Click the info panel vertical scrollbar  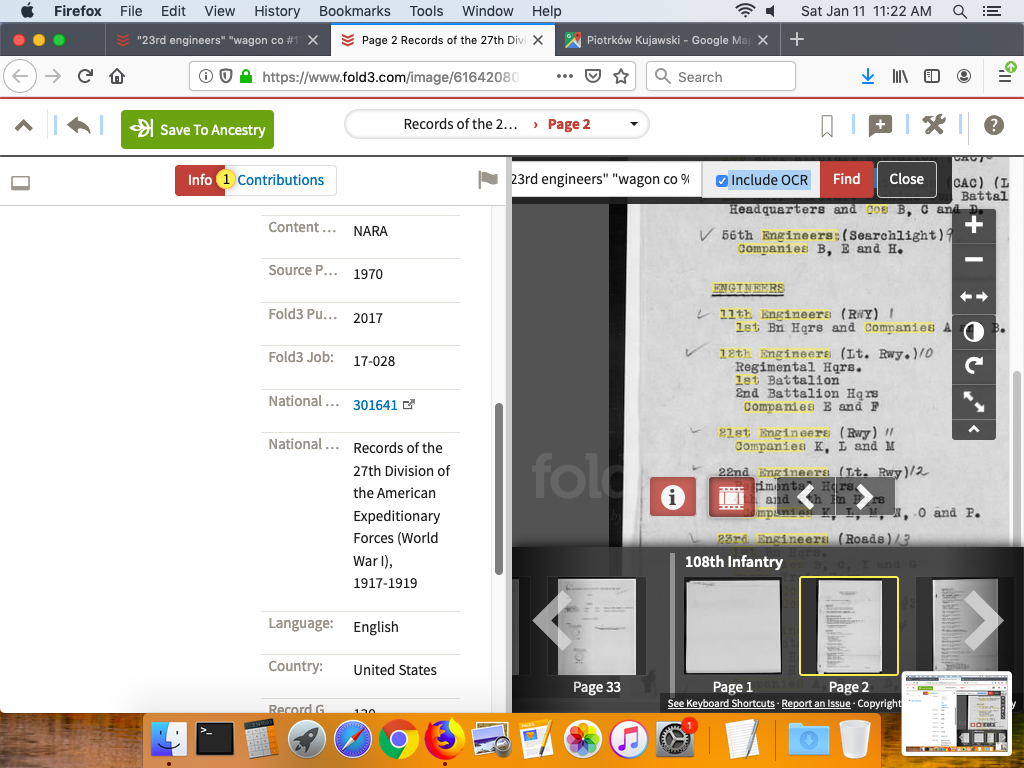499,488
